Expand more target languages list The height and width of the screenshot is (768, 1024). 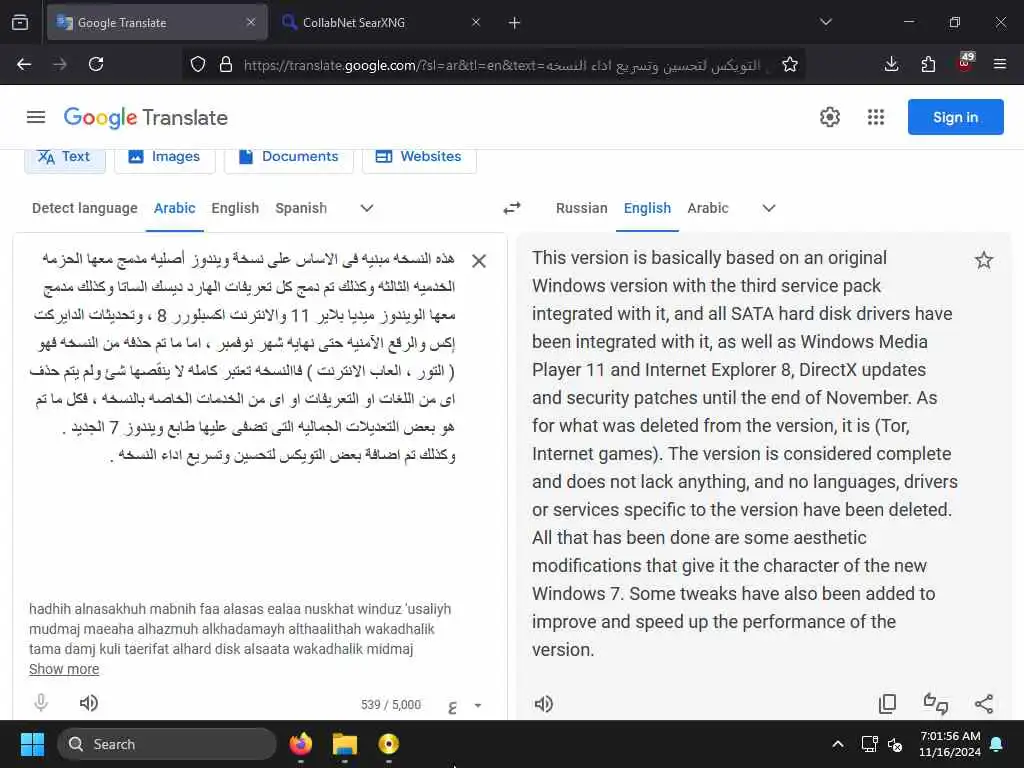[769, 208]
